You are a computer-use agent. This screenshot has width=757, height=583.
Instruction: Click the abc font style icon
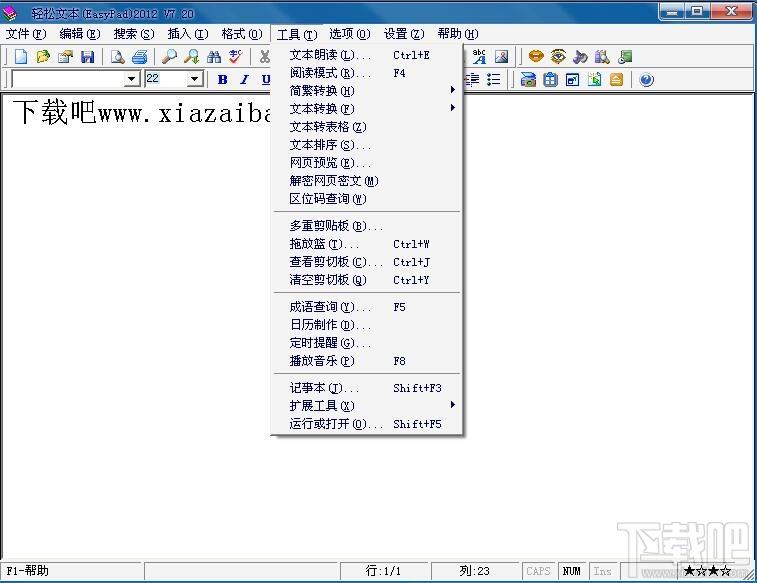[479, 57]
